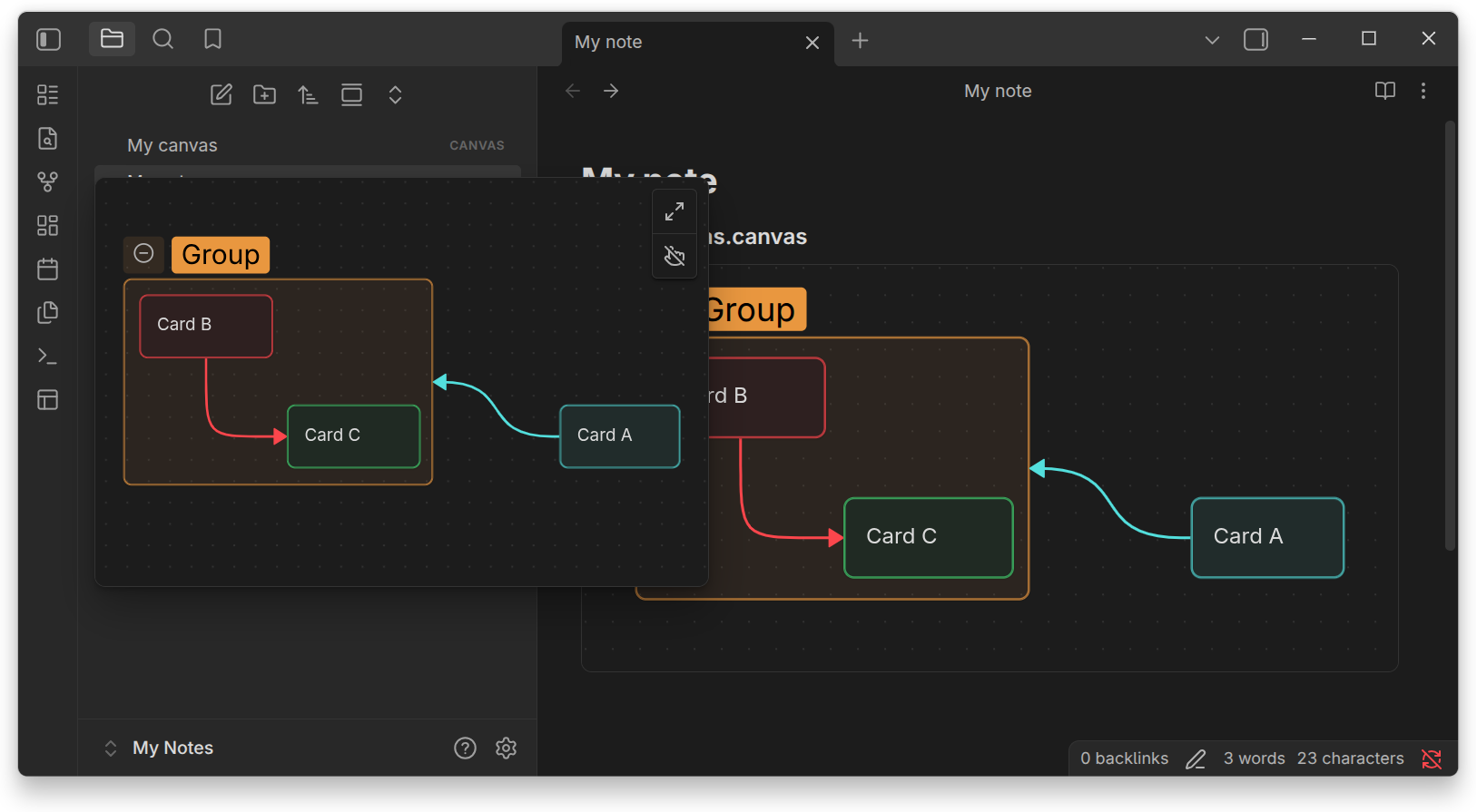Open Obsidian settings gear
This screenshot has height=812, width=1477.
pyautogui.click(x=507, y=748)
